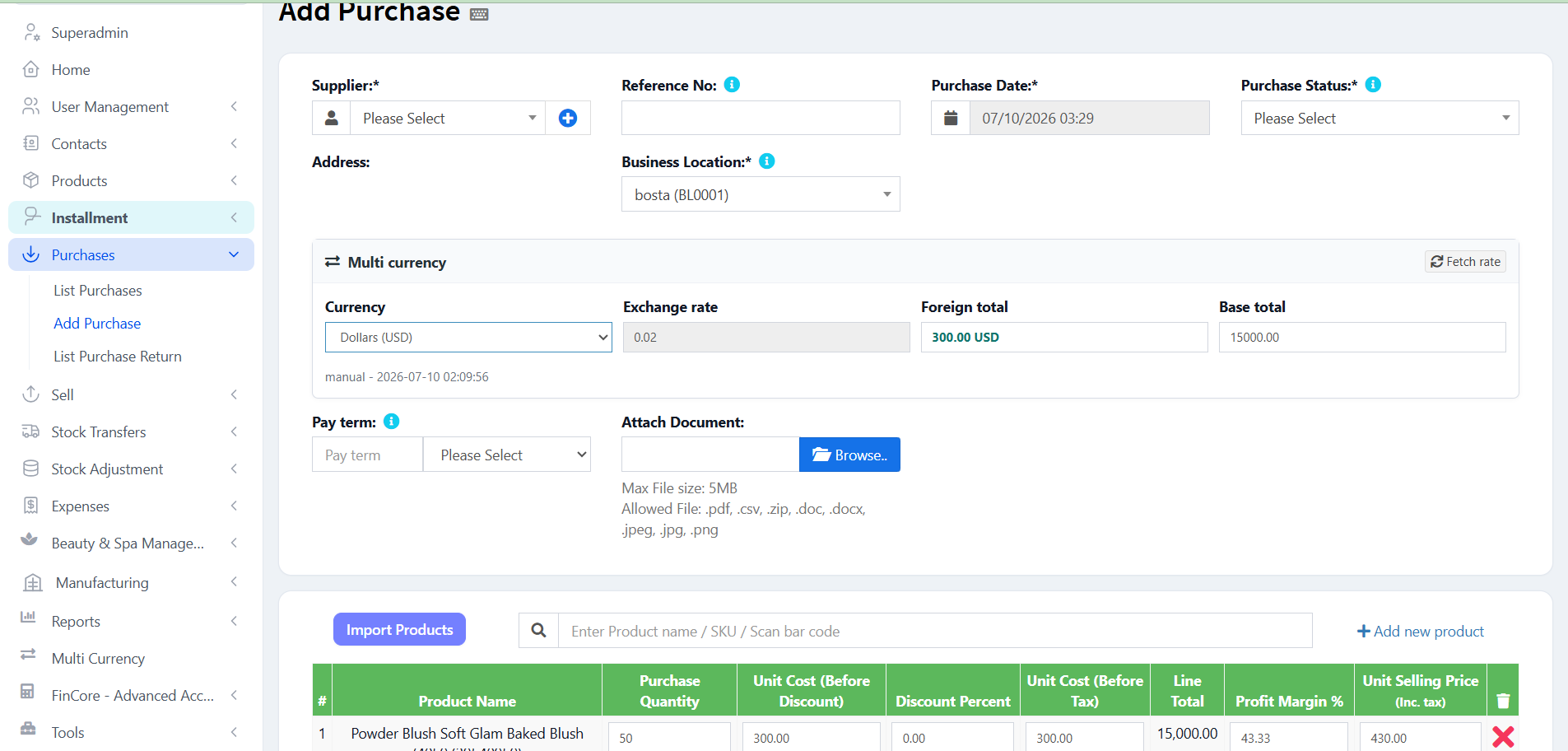Click the Purchase Status info icon
This screenshot has height=751, width=1568.
coord(1373,85)
